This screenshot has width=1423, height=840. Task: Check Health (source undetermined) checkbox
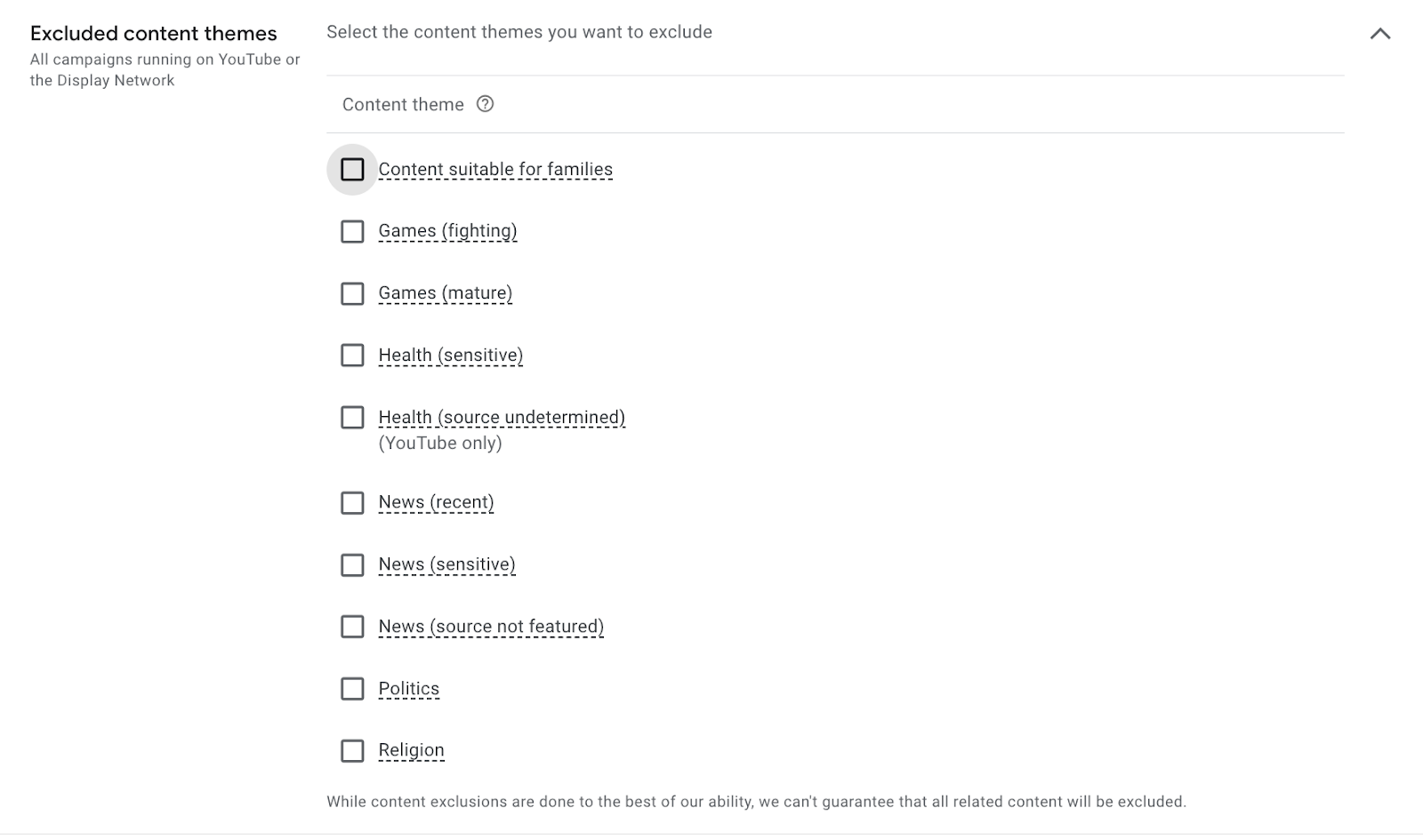click(352, 417)
